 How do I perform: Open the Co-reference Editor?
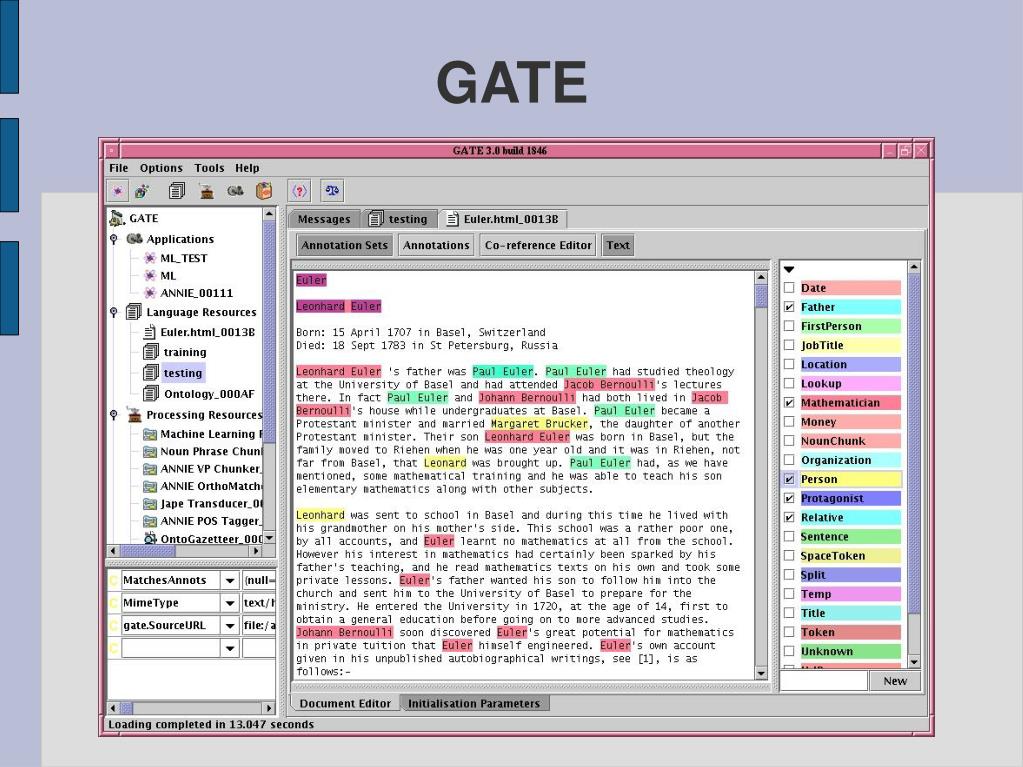tap(538, 245)
